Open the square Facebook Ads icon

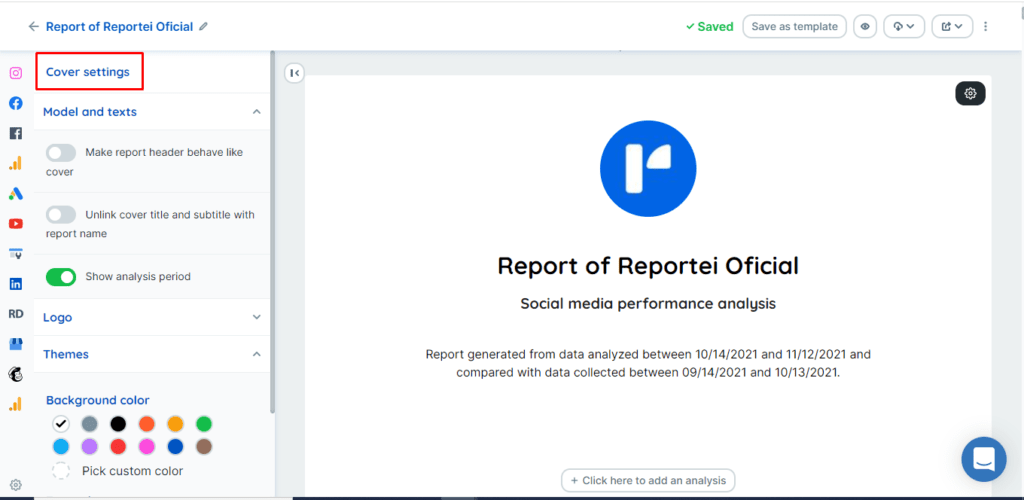click(16, 133)
